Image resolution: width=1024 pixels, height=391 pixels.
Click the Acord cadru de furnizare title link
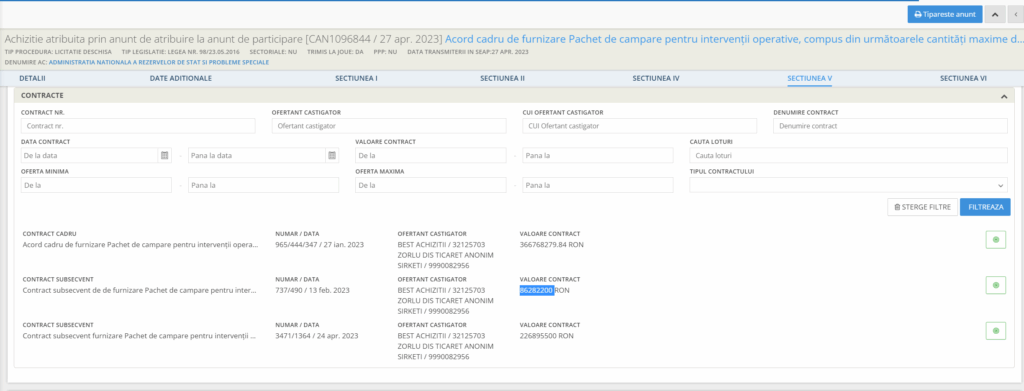pyautogui.click(x=734, y=39)
